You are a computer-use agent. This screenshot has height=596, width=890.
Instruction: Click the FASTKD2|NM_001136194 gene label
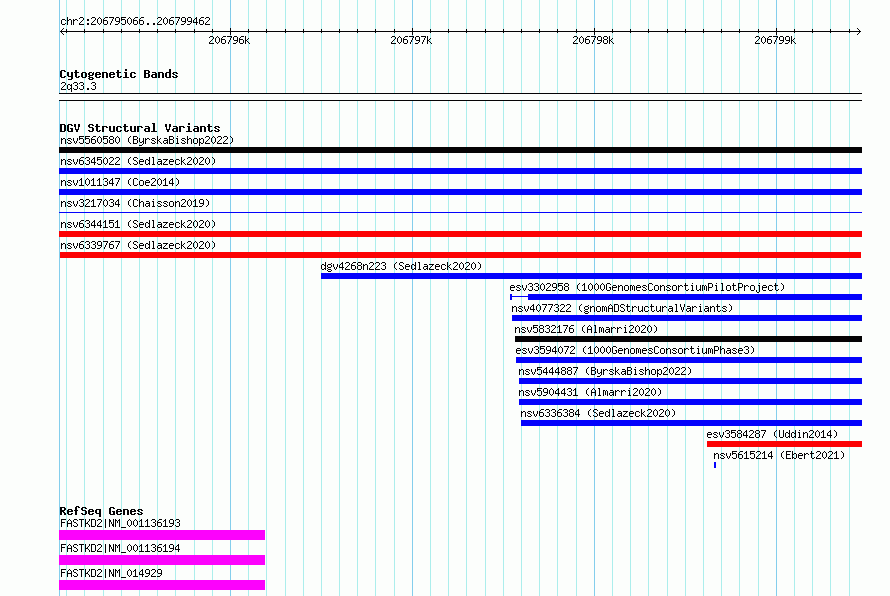[x=120, y=548]
